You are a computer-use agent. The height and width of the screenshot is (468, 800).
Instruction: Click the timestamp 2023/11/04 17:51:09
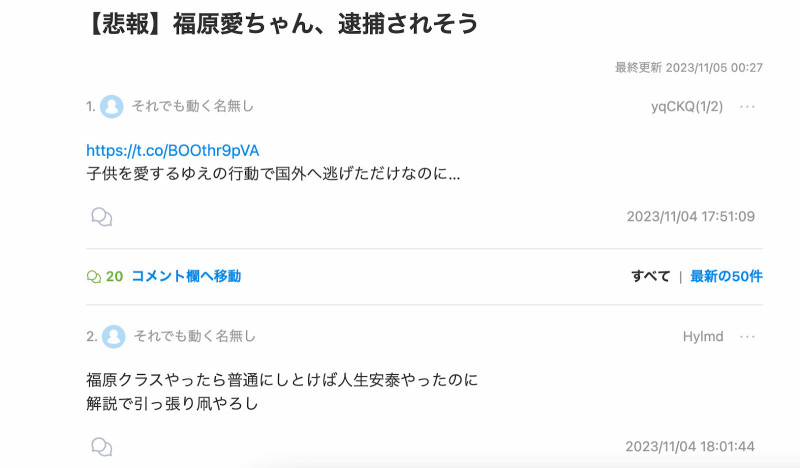691,216
